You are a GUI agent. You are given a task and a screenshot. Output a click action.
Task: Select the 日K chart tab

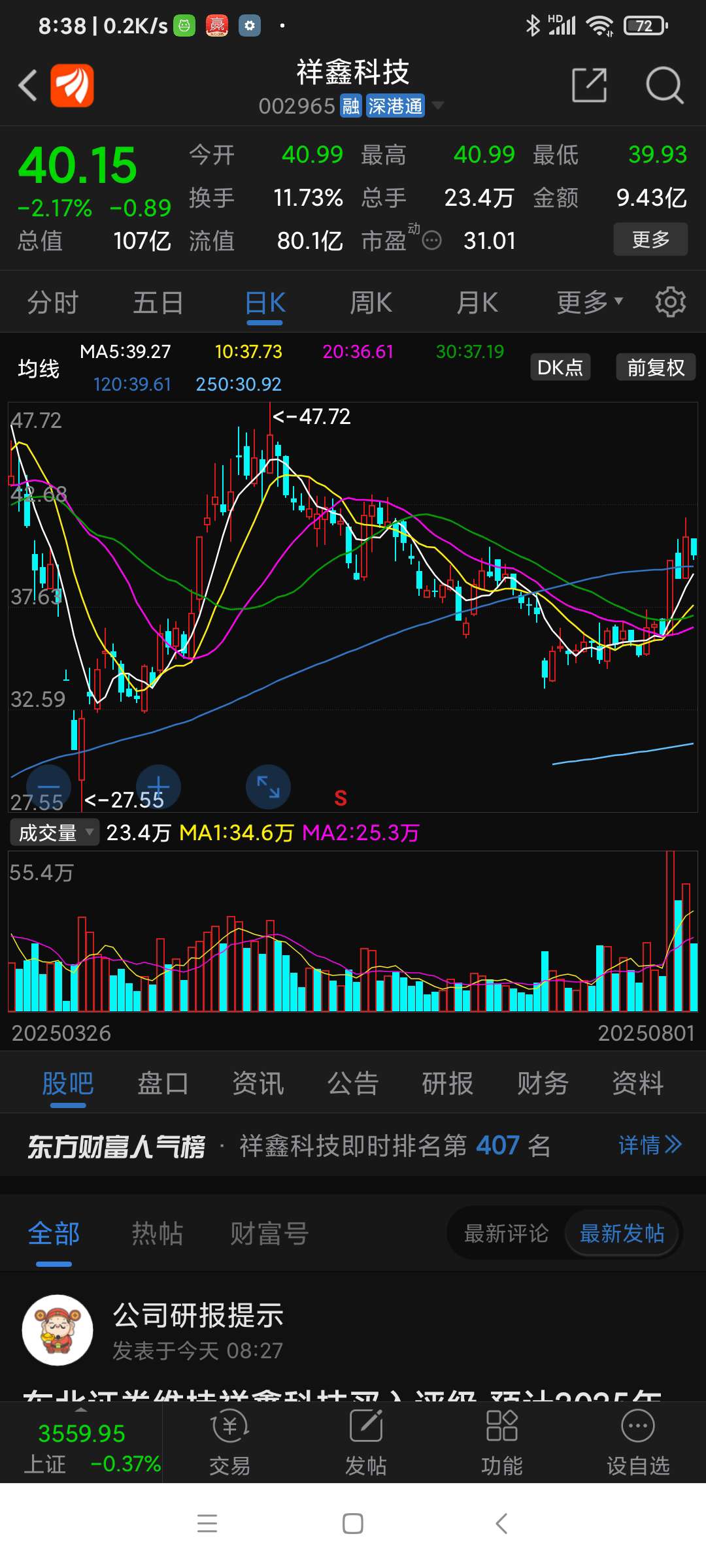[x=265, y=303]
